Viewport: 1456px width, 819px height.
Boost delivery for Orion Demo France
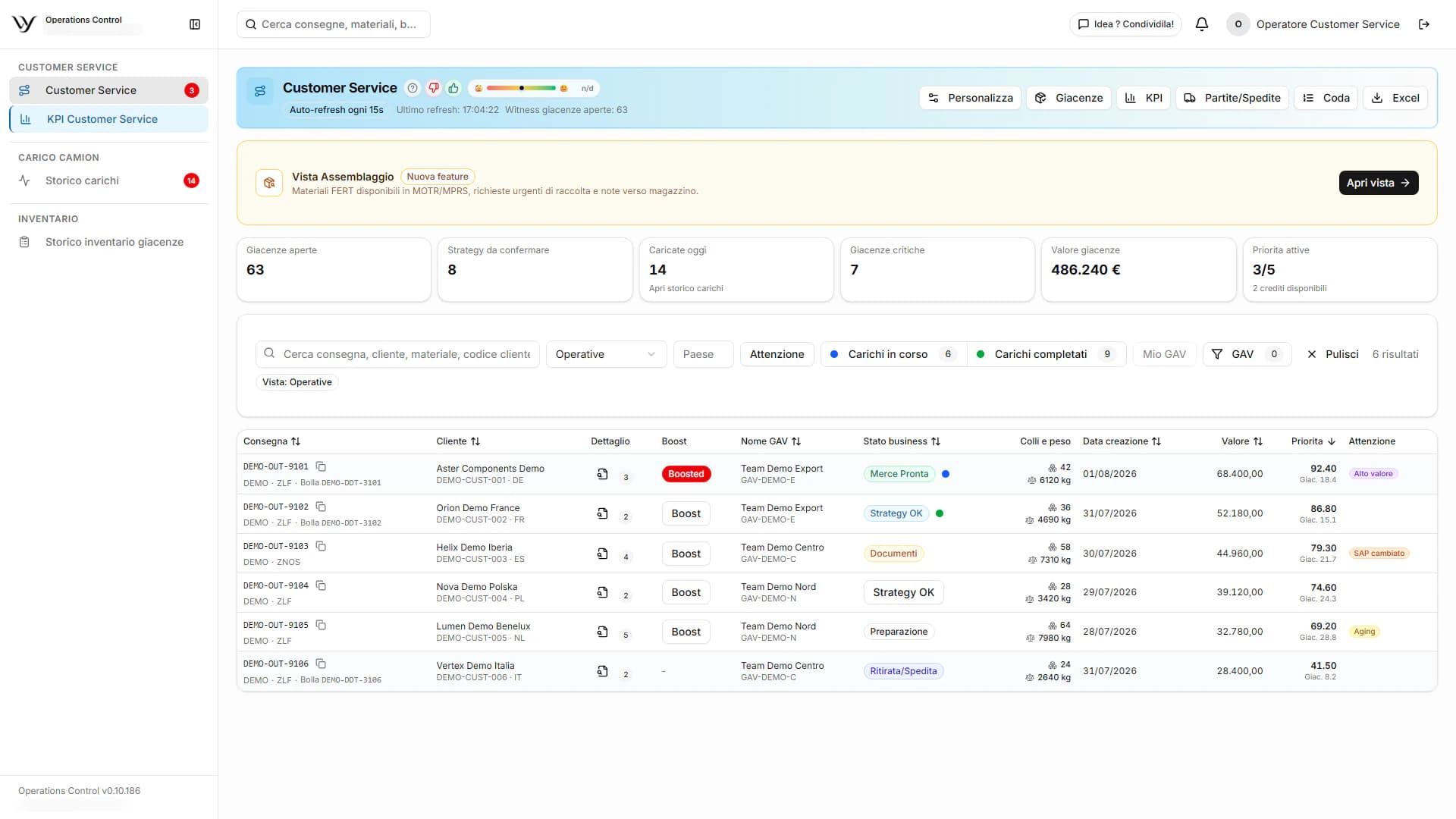pyautogui.click(x=686, y=513)
